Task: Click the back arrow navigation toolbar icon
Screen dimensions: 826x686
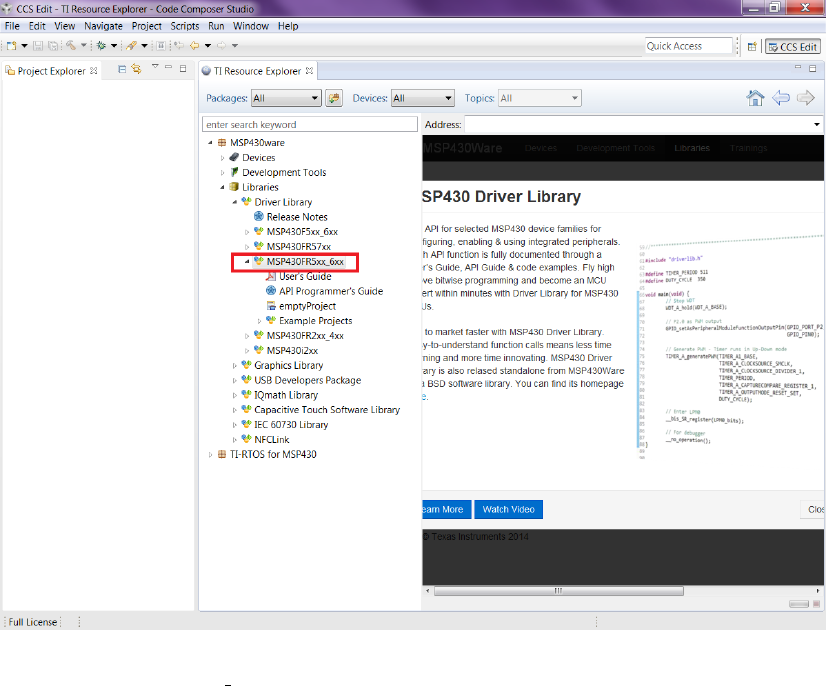Action: tap(195, 46)
